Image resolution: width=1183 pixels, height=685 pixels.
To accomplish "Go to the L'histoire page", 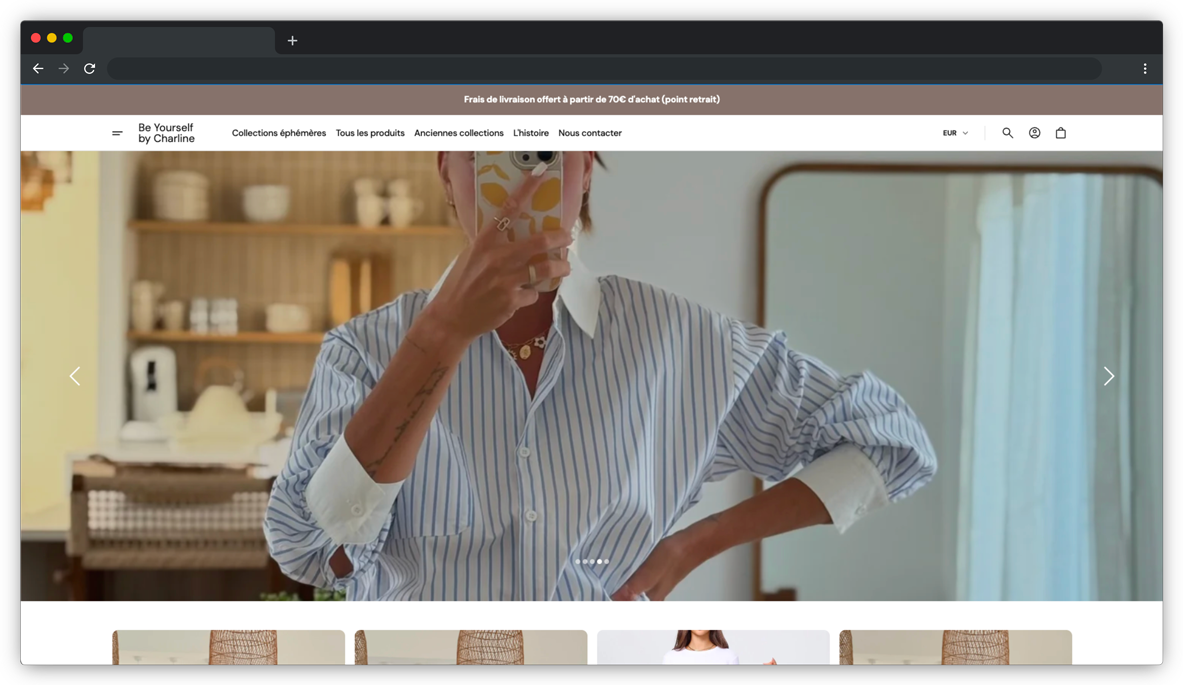I will [531, 133].
